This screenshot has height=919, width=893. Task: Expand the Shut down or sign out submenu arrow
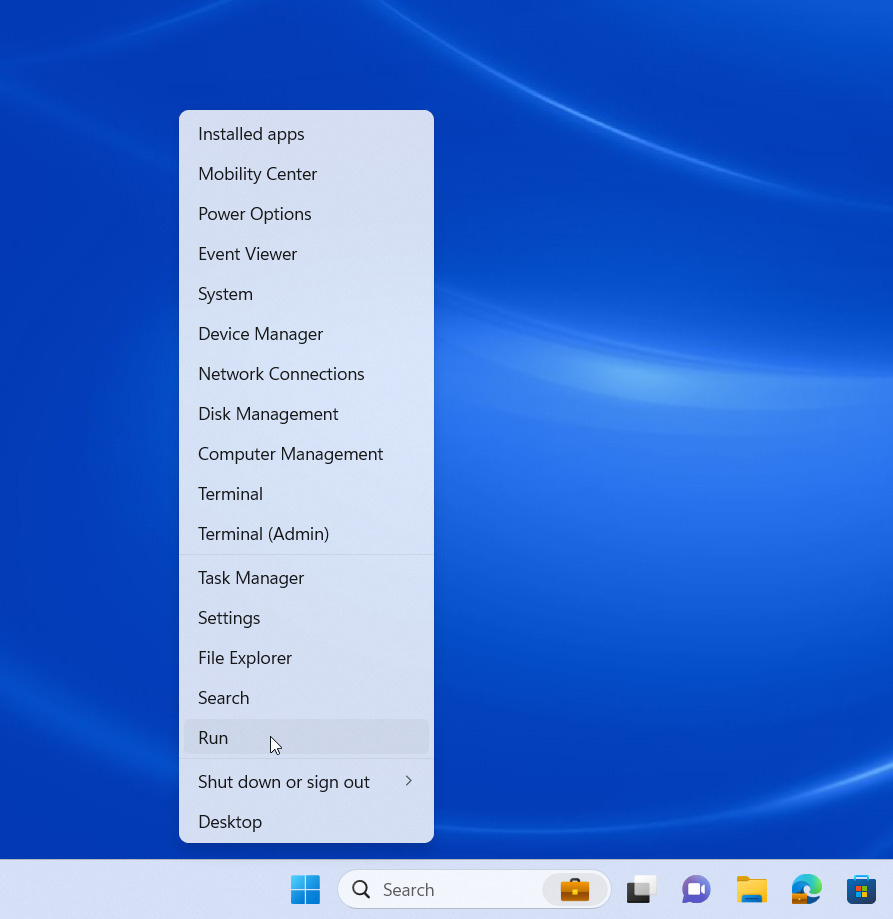[408, 781]
